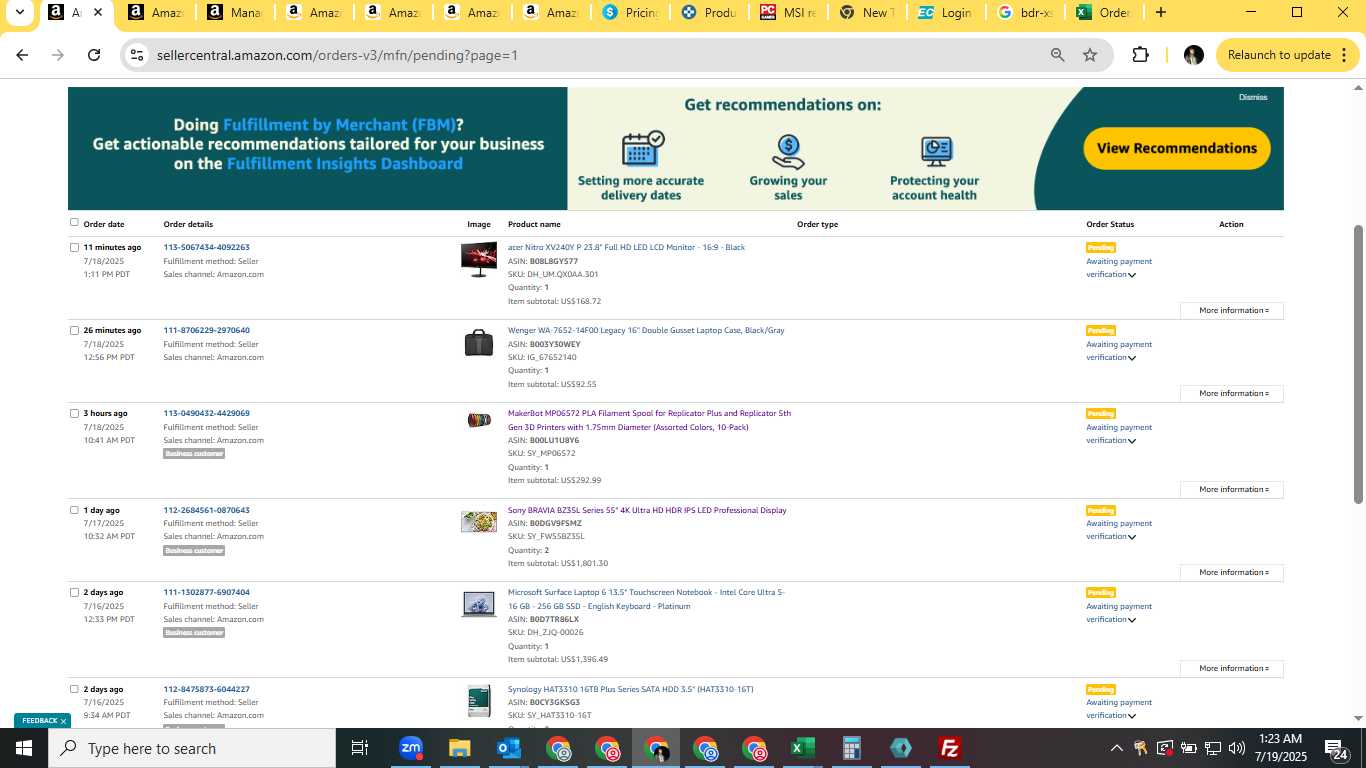Check the order 112-8475873-6044227 checkbox

click(74, 689)
